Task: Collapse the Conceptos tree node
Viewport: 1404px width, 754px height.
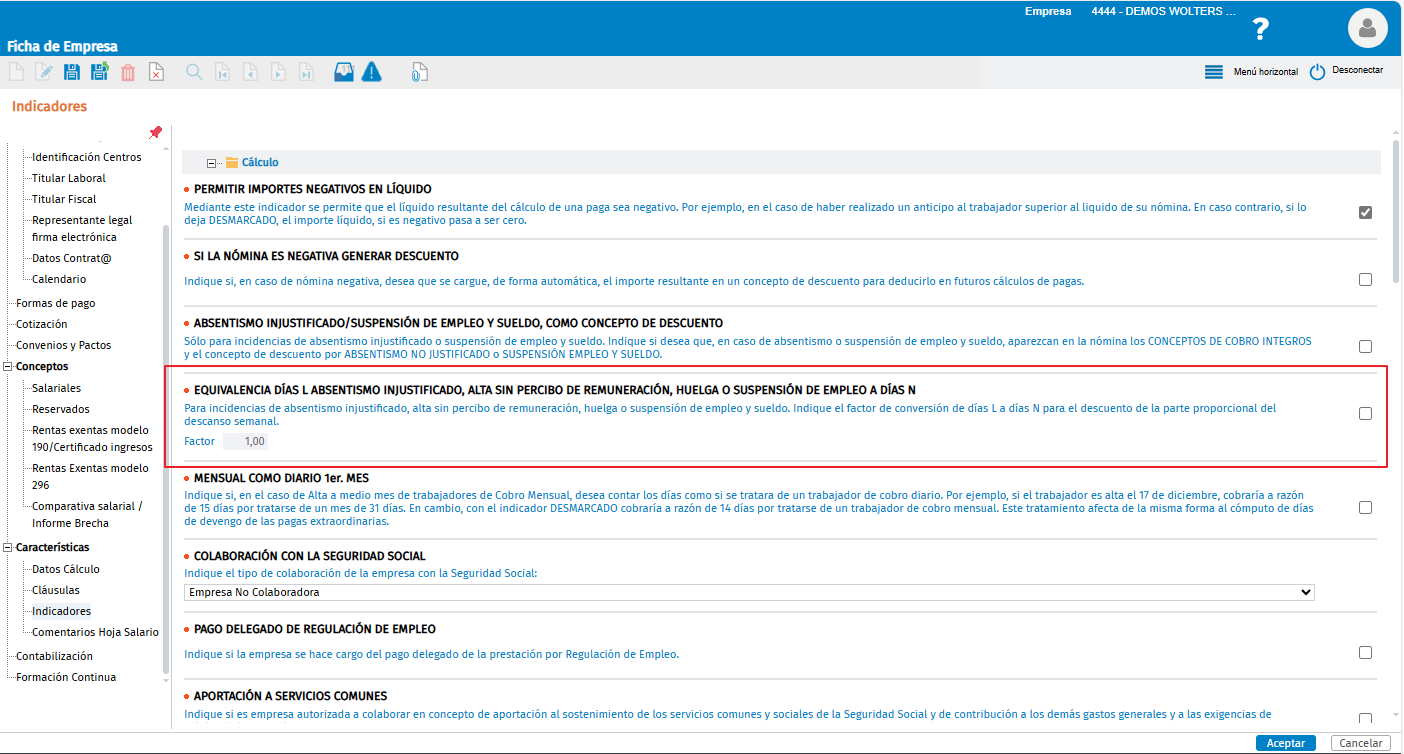Action: pyautogui.click(x=9, y=366)
